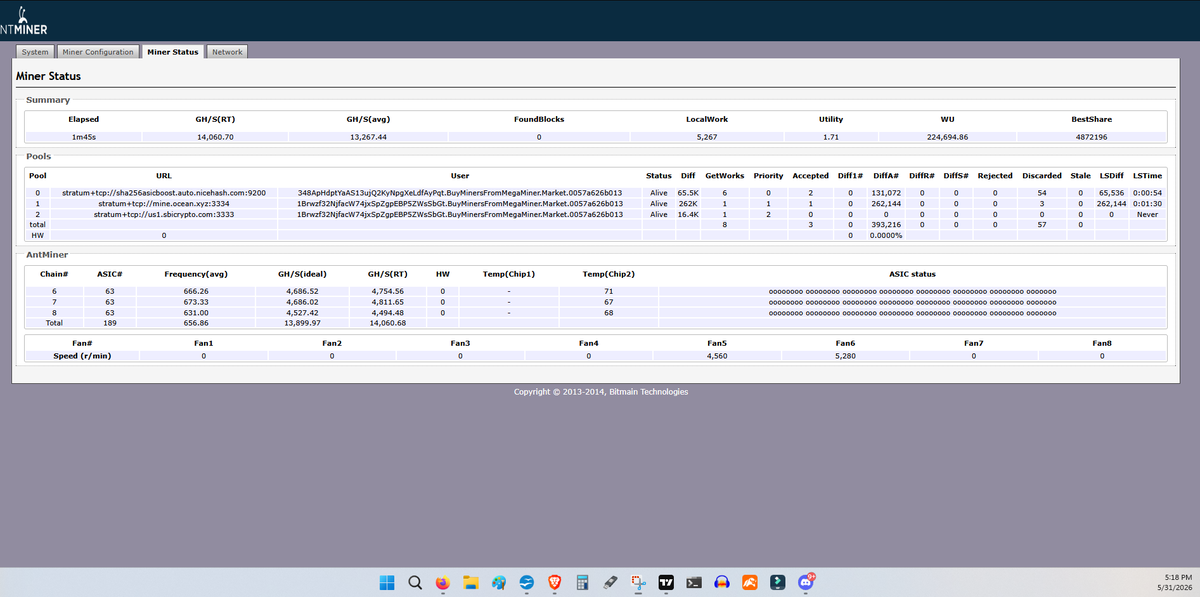Click Discarded value 54
The image size is (1200, 597).
(x=1042, y=192)
